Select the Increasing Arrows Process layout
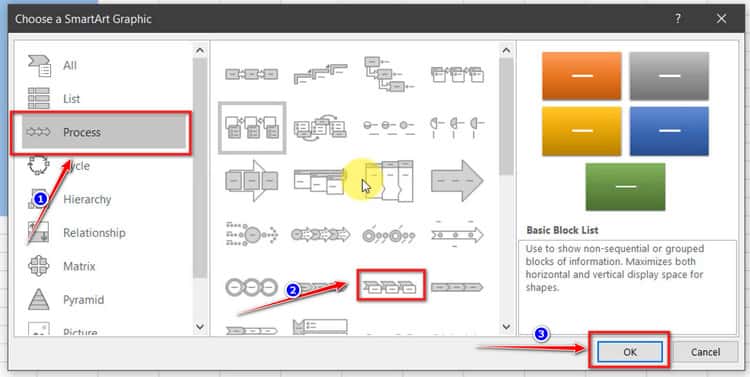The image size is (750, 377). tap(320, 181)
